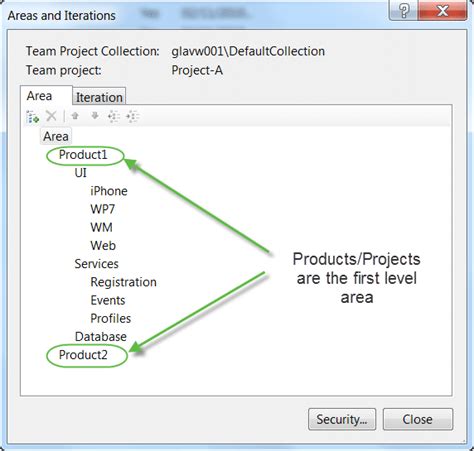Select the Product2 area node
This screenshot has width=474, height=451.
pos(83,355)
